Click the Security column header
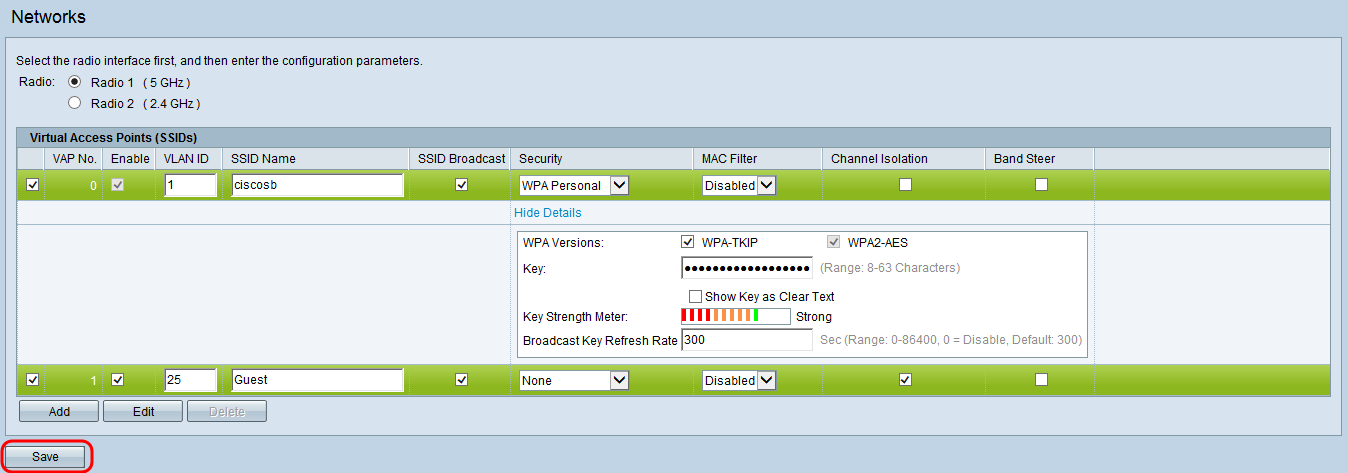Image resolution: width=1348 pixels, height=473 pixels. pos(540,158)
